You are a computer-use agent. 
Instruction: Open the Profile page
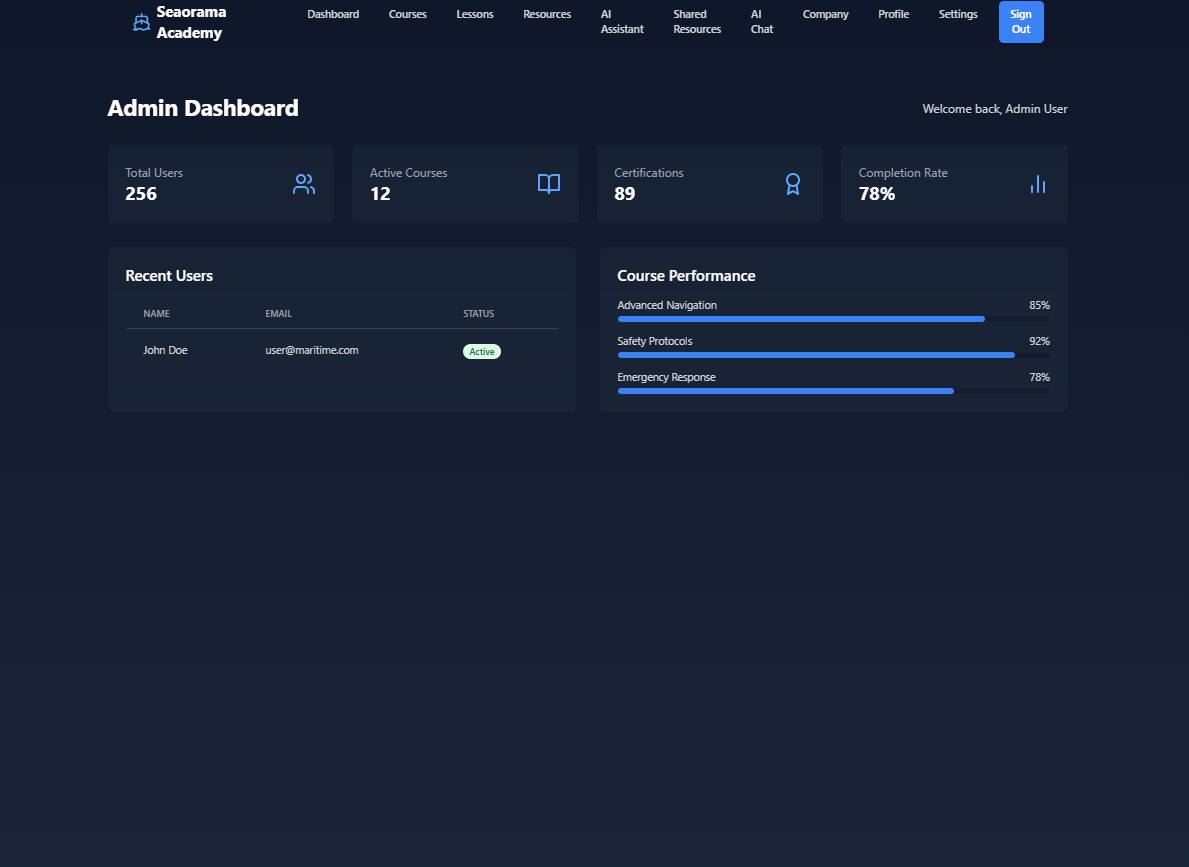[x=893, y=14]
